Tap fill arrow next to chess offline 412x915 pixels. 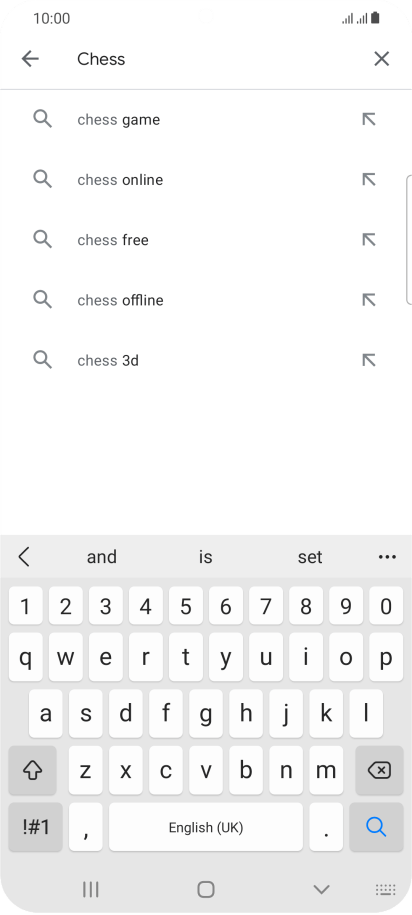(368, 299)
